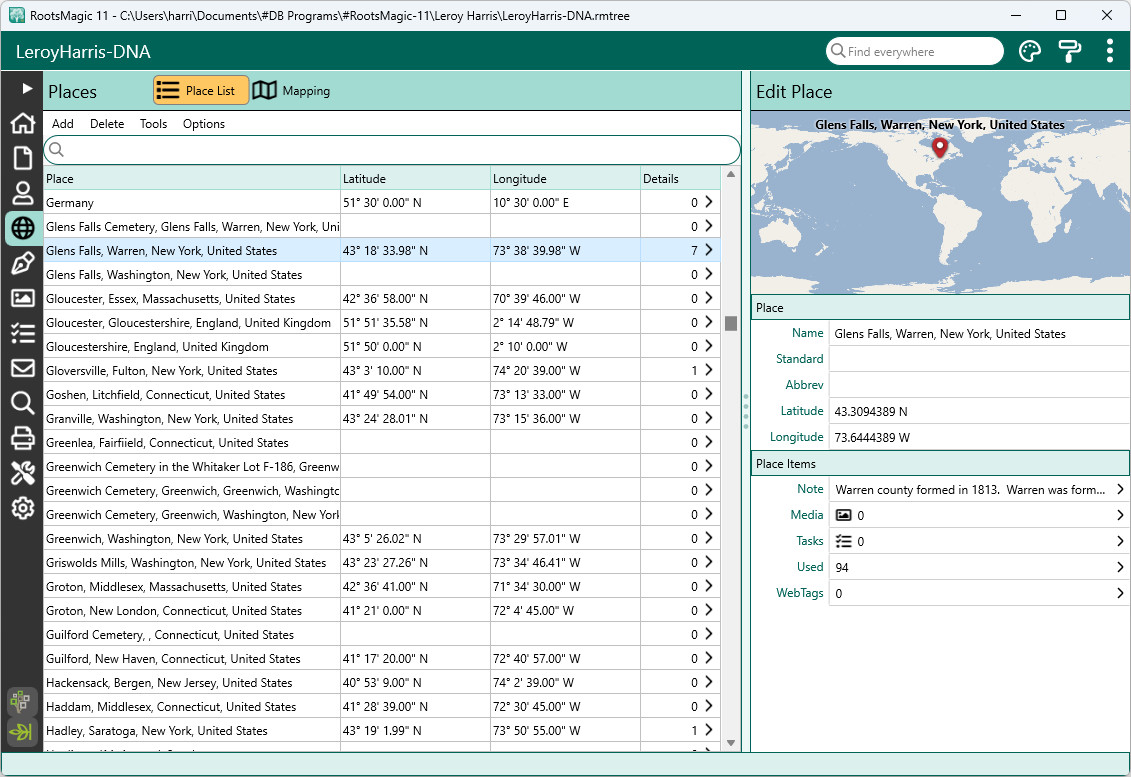Click the Standard name field
Viewport: 1131px width, 777px height.
(980, 359)
